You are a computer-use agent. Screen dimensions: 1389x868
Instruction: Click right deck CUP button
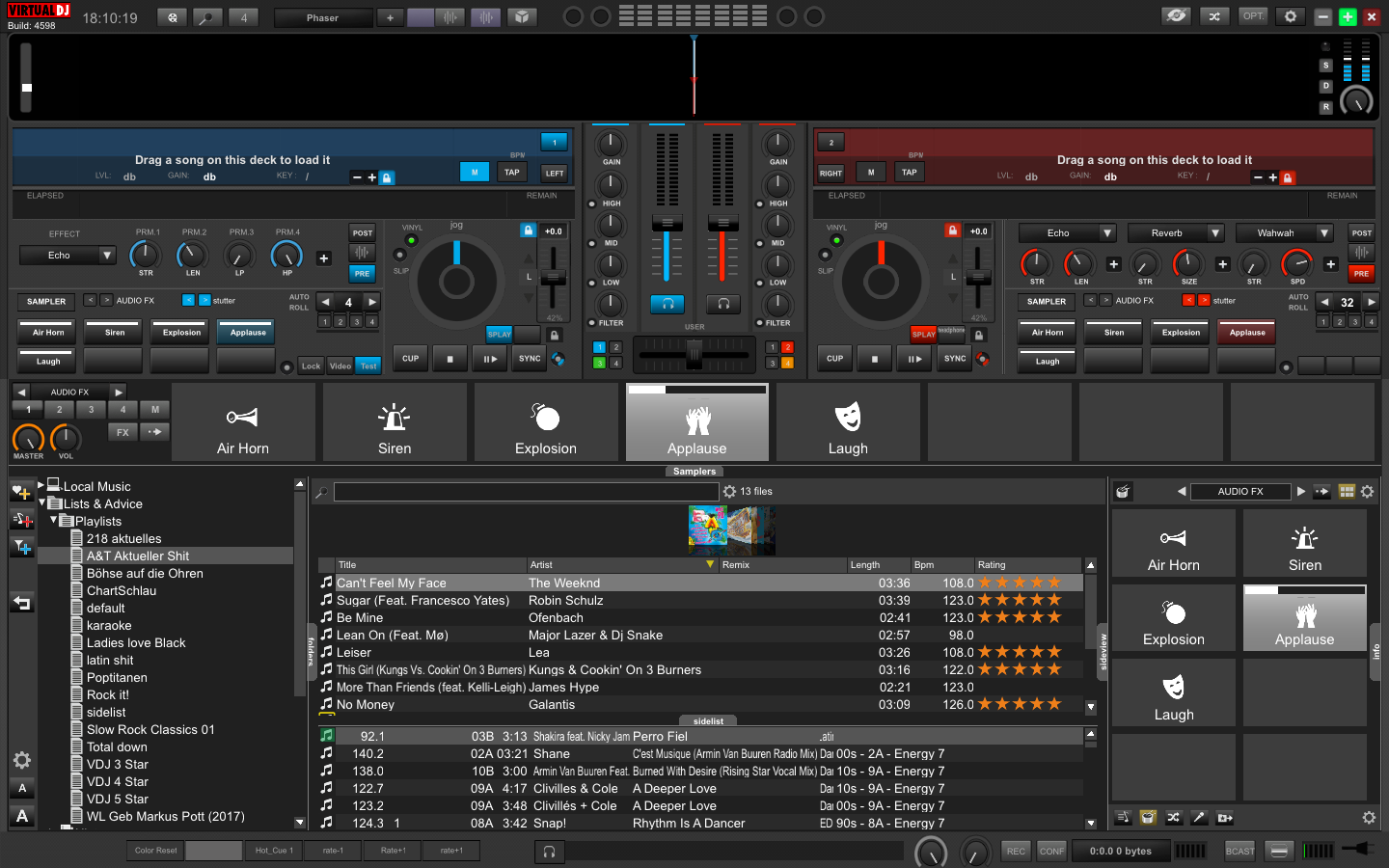(x=835, y=359)
